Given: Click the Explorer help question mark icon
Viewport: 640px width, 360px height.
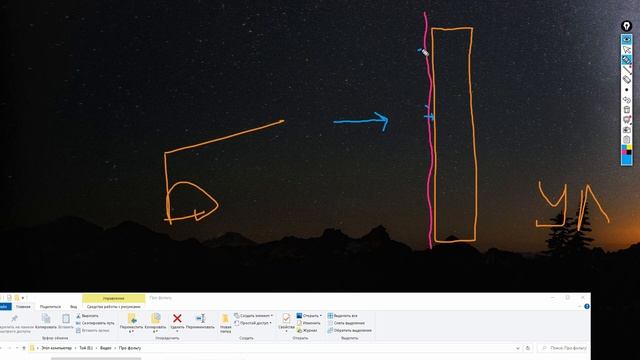Looking at the screenshot, I should pyautogui.click(x=587, y=307).
